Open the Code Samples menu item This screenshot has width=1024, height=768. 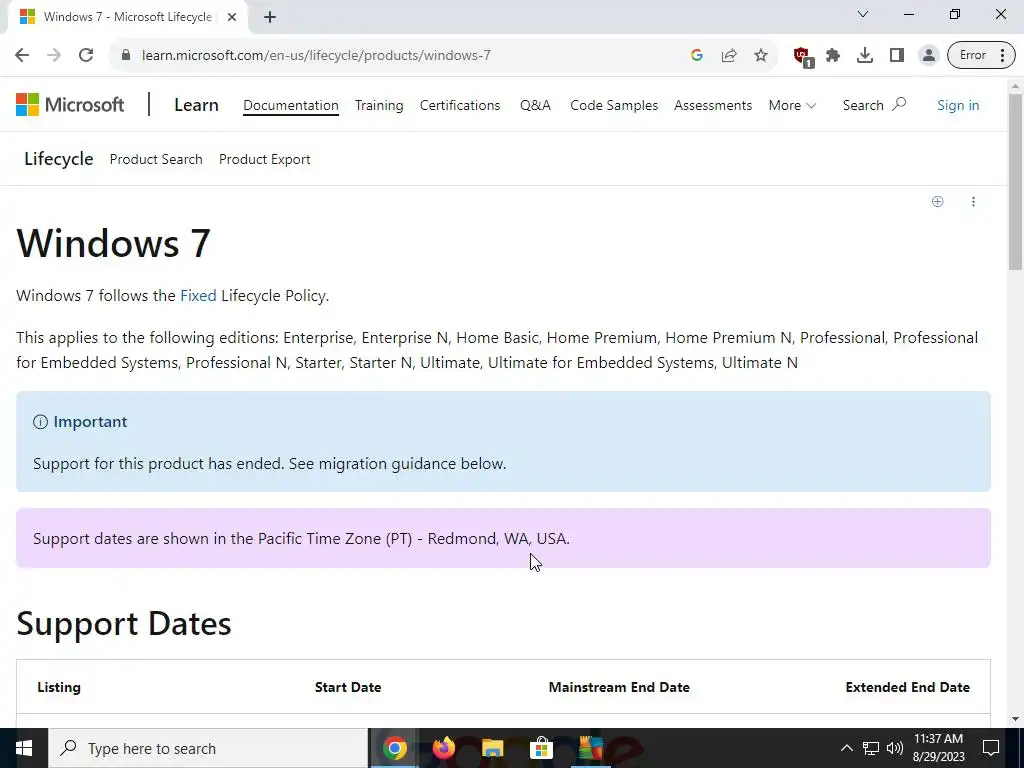pyautogui.click(x=614, y=105)
